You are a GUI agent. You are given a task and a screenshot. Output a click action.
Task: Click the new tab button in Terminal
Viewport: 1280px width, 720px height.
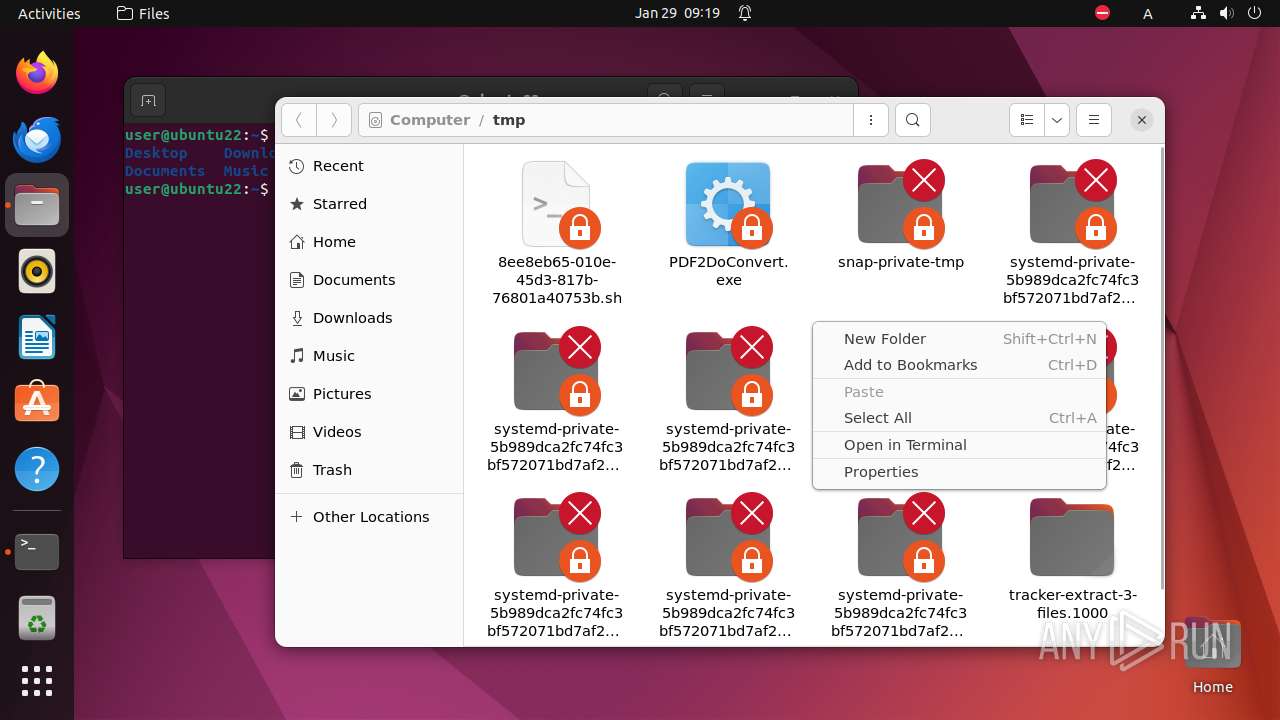tap(148, 100)
